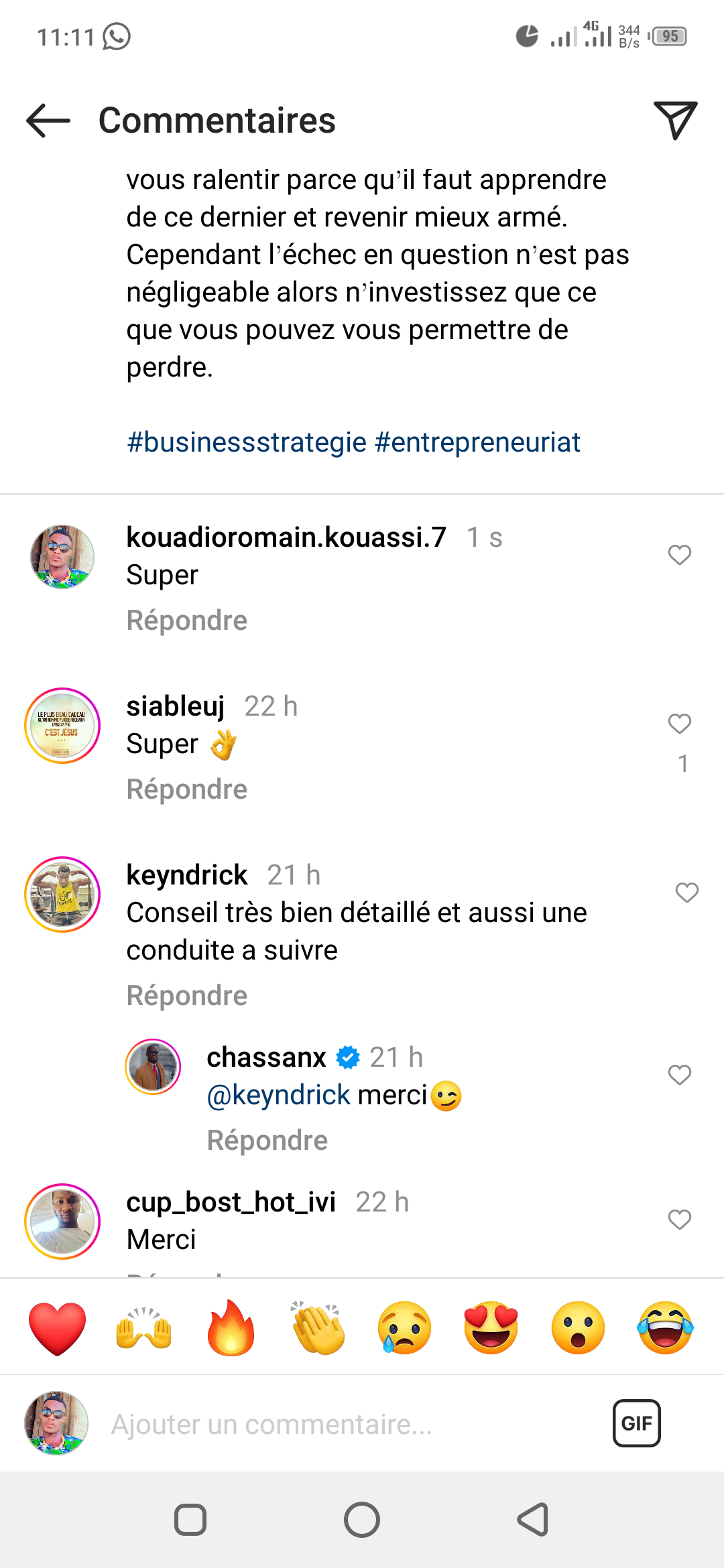
Task: Send the red heart emoji reaction
Action: pyautogui.click(x=58, y=1327)
